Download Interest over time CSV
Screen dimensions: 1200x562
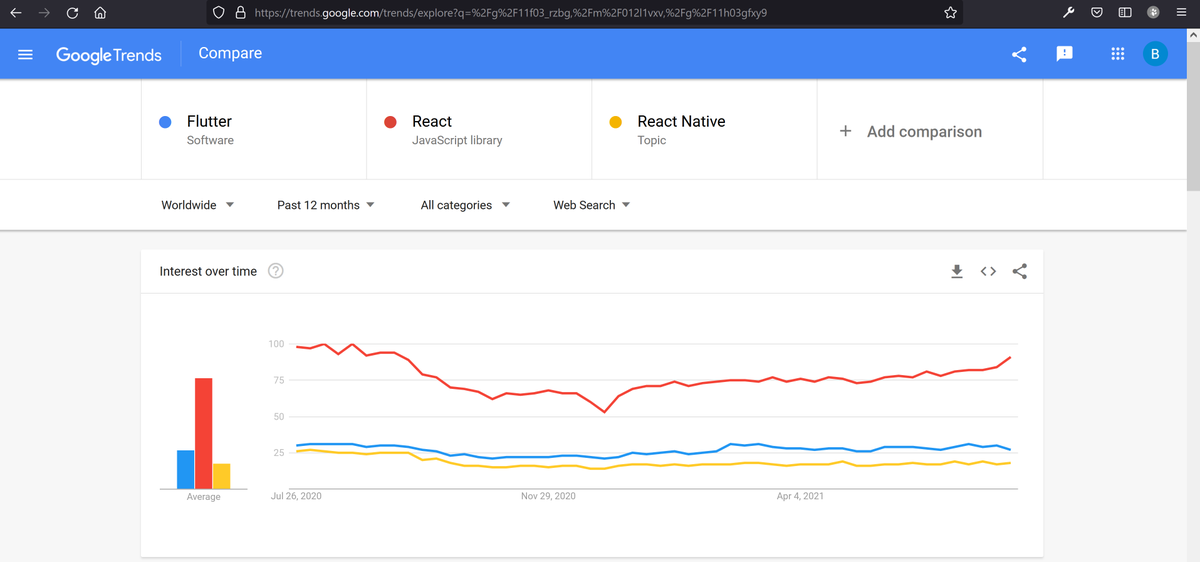957,271
